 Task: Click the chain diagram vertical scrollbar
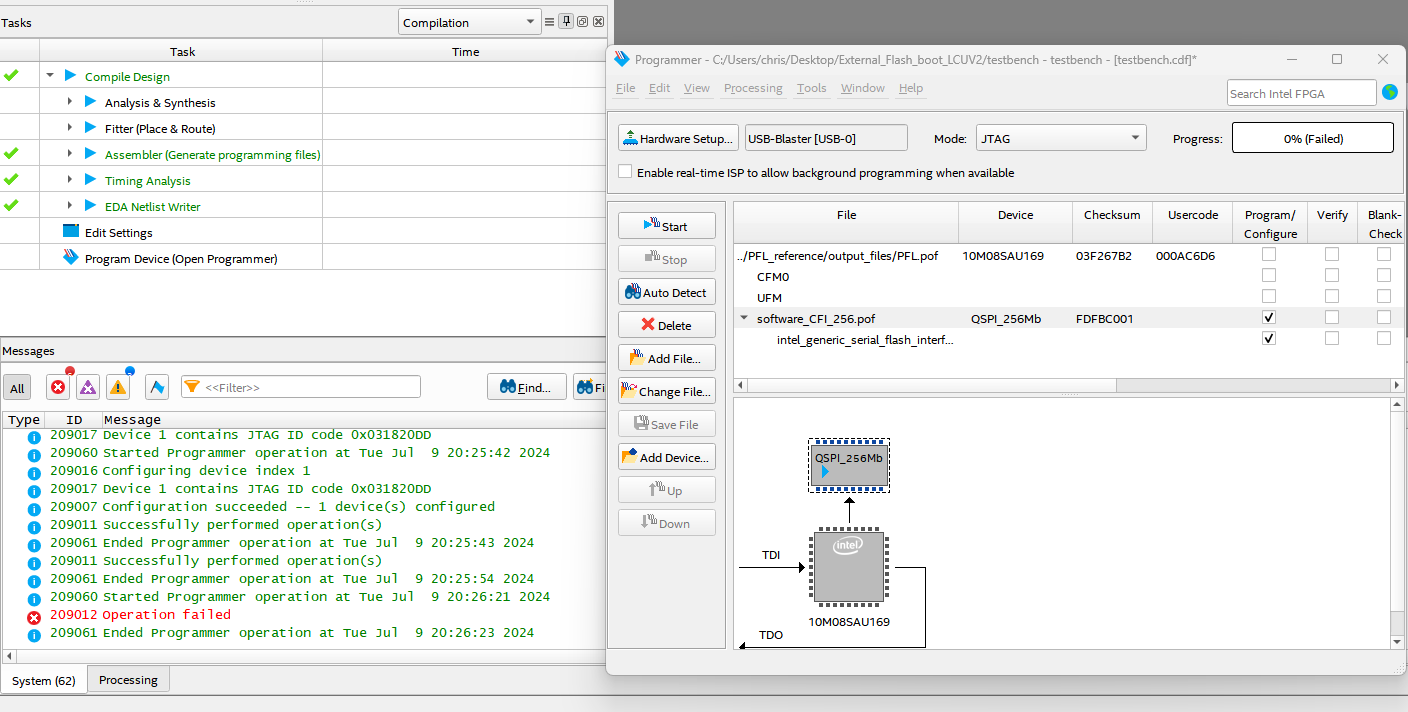coord(1397,524)
